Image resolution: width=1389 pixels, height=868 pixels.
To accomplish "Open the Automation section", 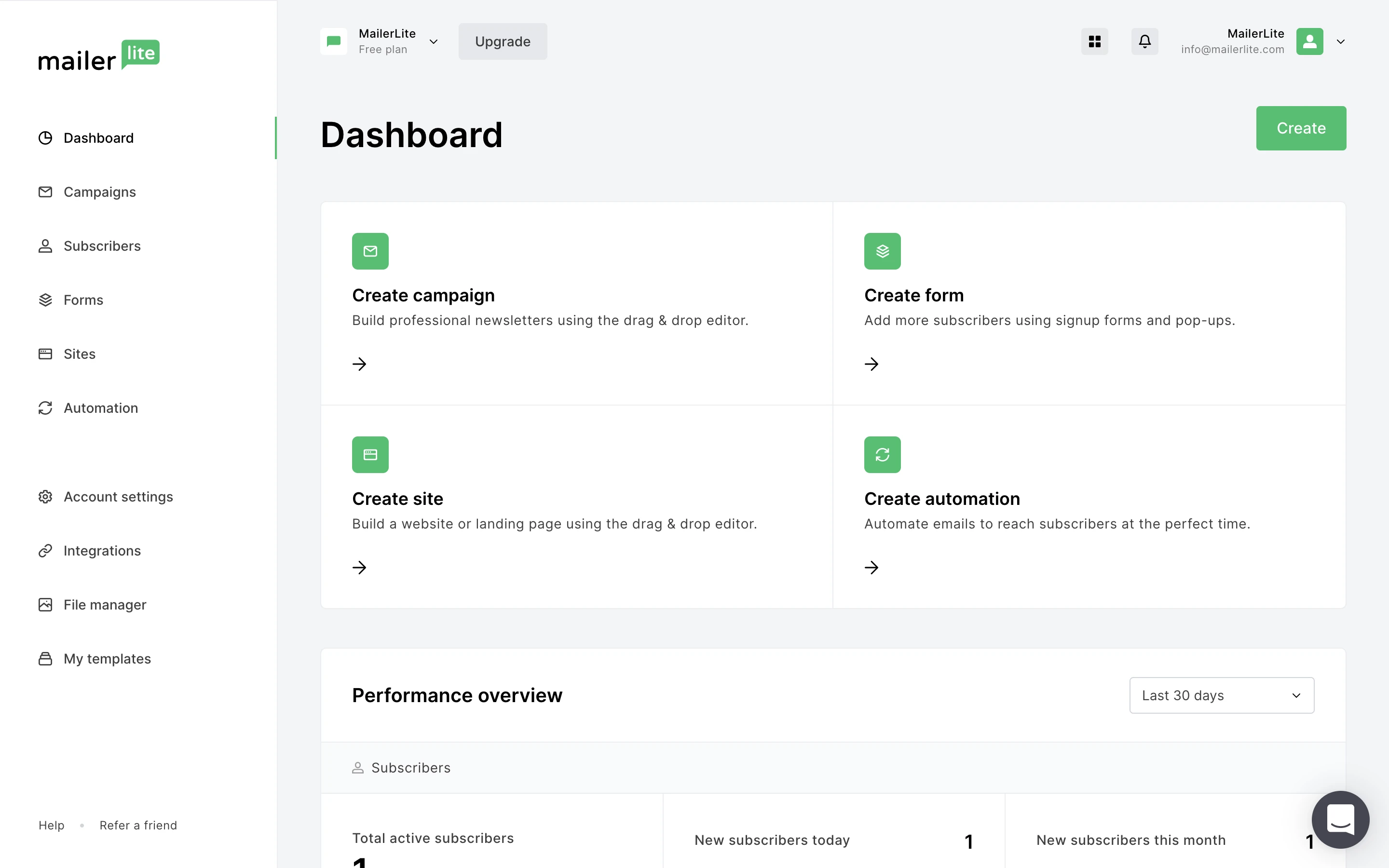I will point(101,407).
